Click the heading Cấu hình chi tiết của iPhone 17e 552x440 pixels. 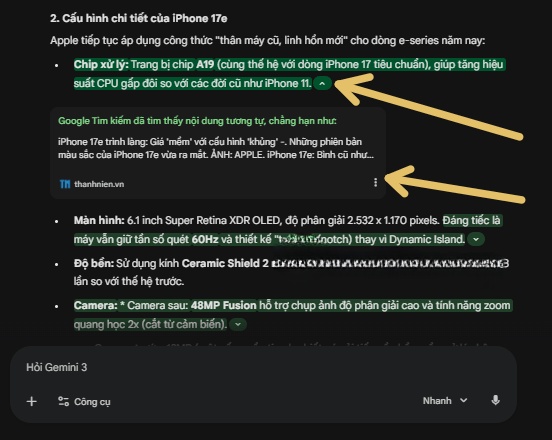coord(139,18)
